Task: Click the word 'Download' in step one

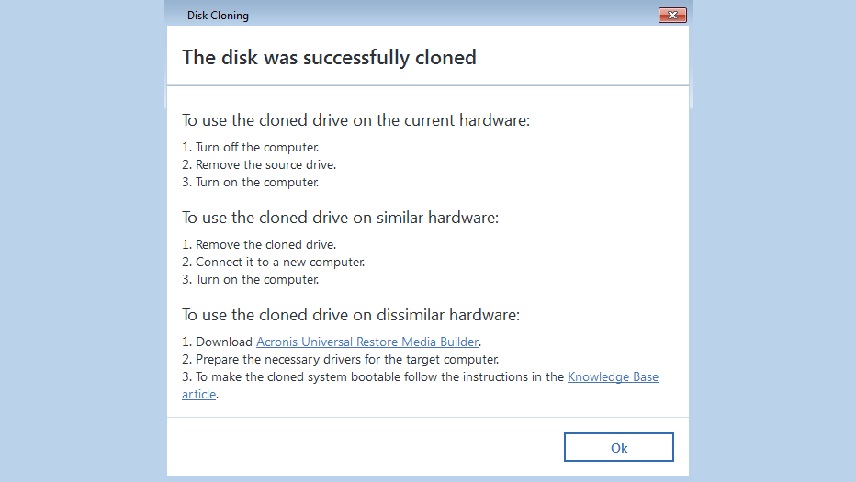Action: tap(224, 342)
